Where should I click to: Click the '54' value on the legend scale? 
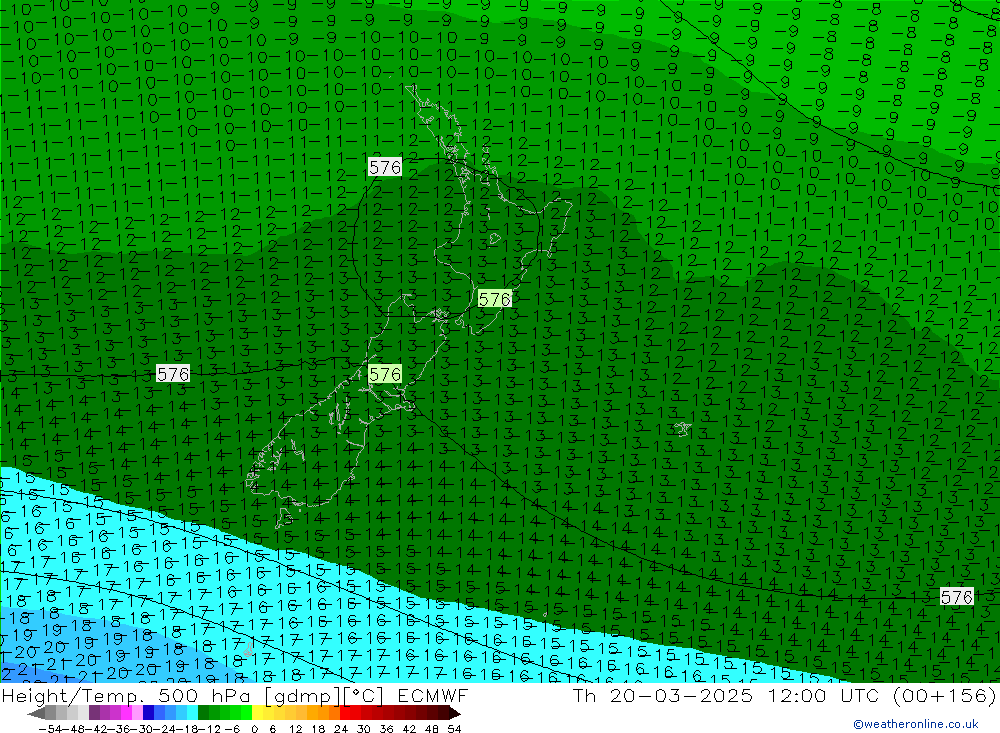click(x=454, y=729)
